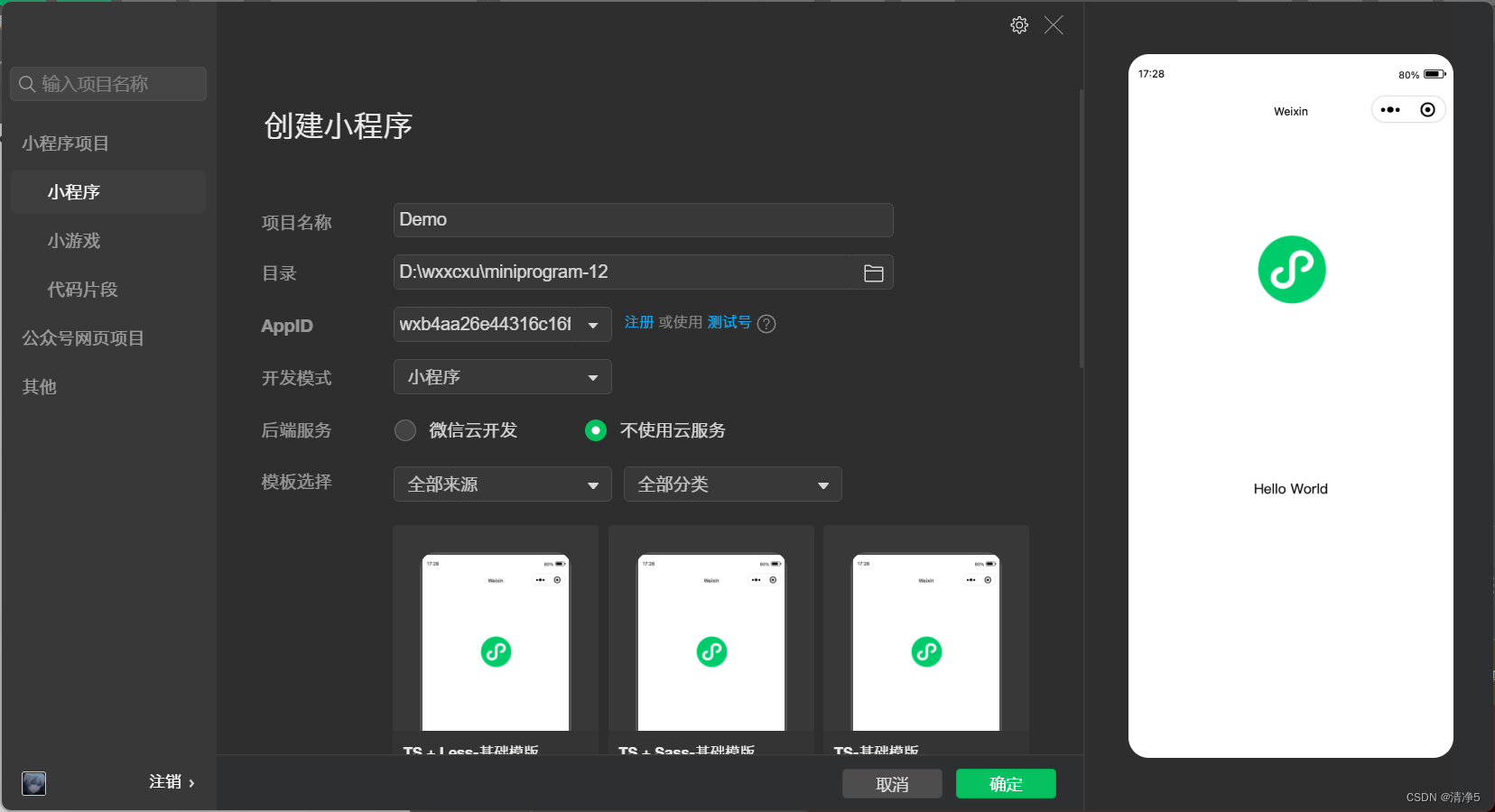Click green mini program logo in preview
This screenshot has width=1495, height=812.
[x=1292, y=270]
